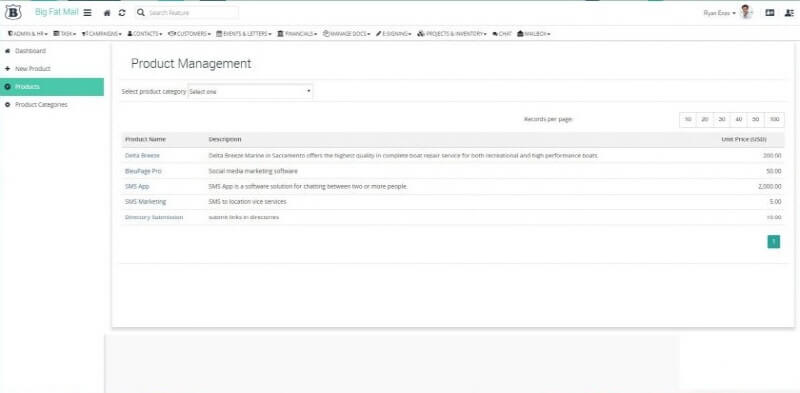Viewport: 800px width, 393px height.
Task: Click the plus icon beside New Product
Action: (x=7, y=68)
